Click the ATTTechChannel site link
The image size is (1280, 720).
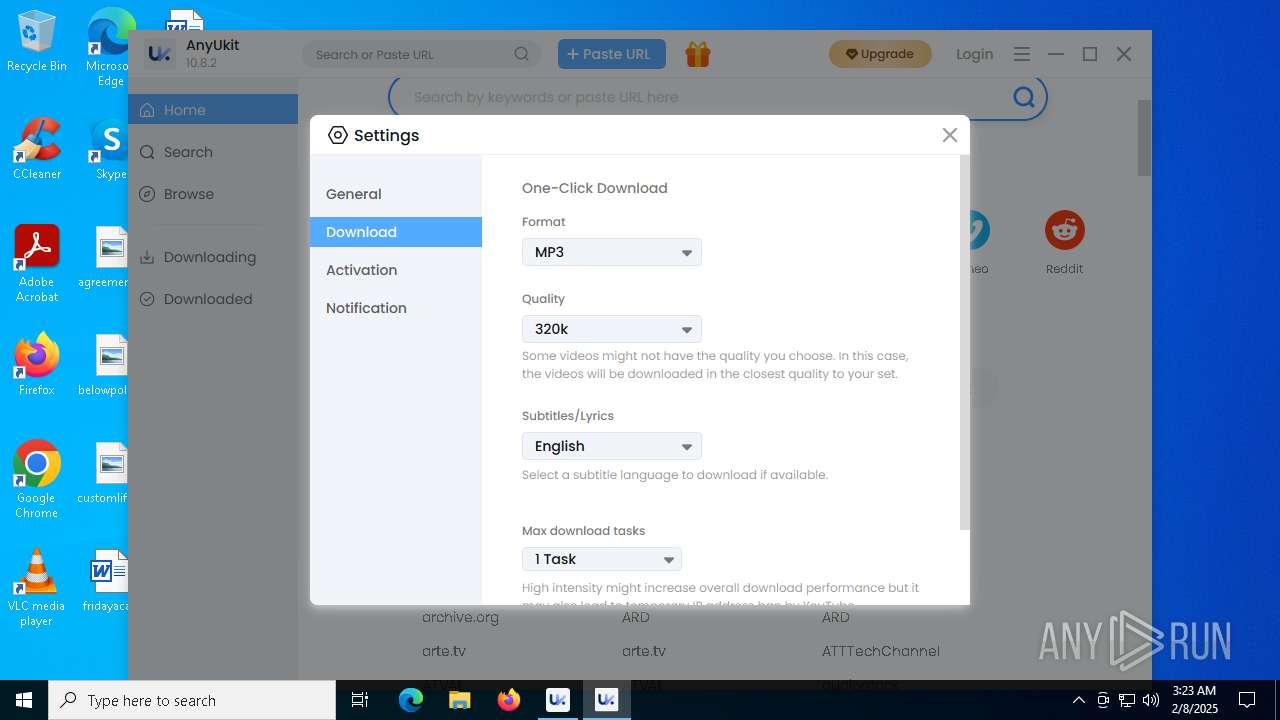tap(880, 651)
